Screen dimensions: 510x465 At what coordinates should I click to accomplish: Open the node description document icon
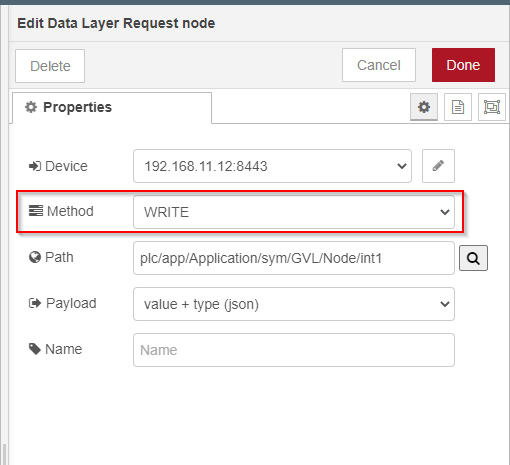(x=458, y=107)
